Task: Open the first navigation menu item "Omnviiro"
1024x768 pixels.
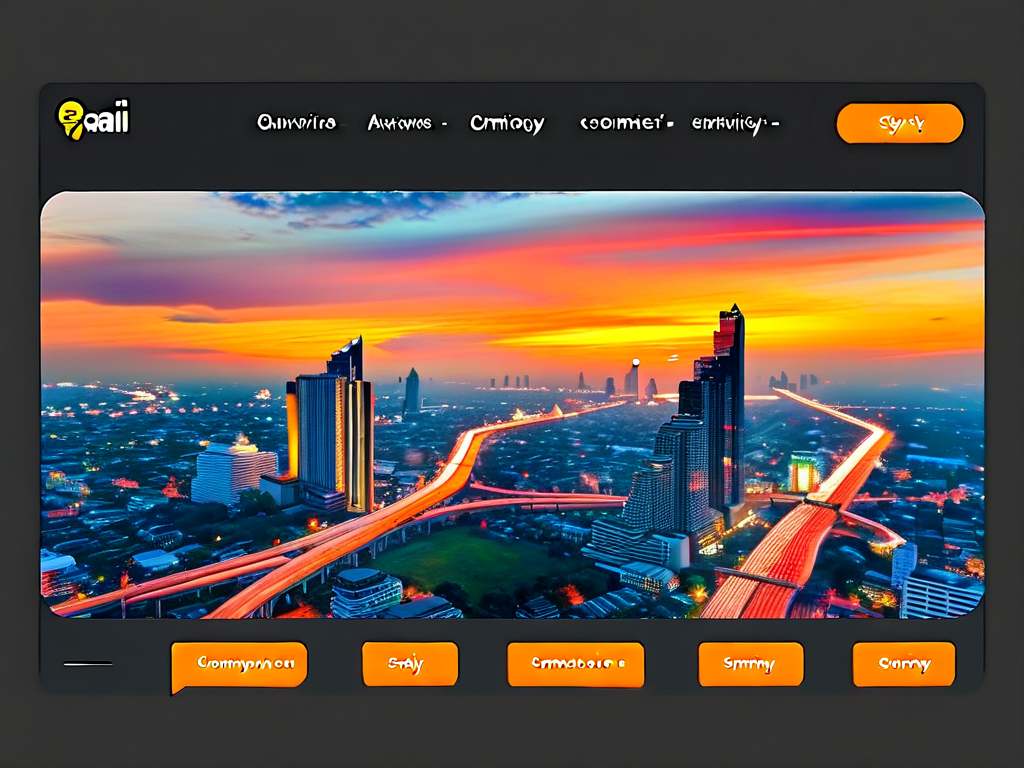Action: coord(296,123)
